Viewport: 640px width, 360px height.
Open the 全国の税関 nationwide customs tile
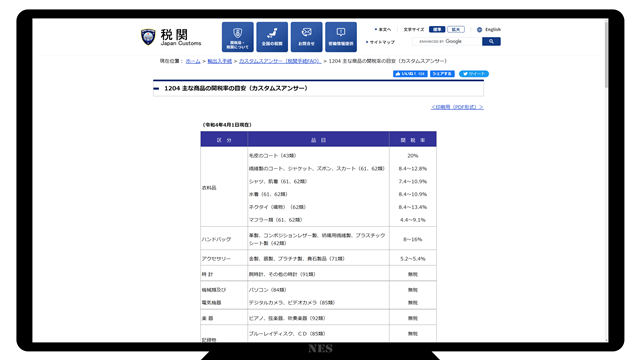272,37
